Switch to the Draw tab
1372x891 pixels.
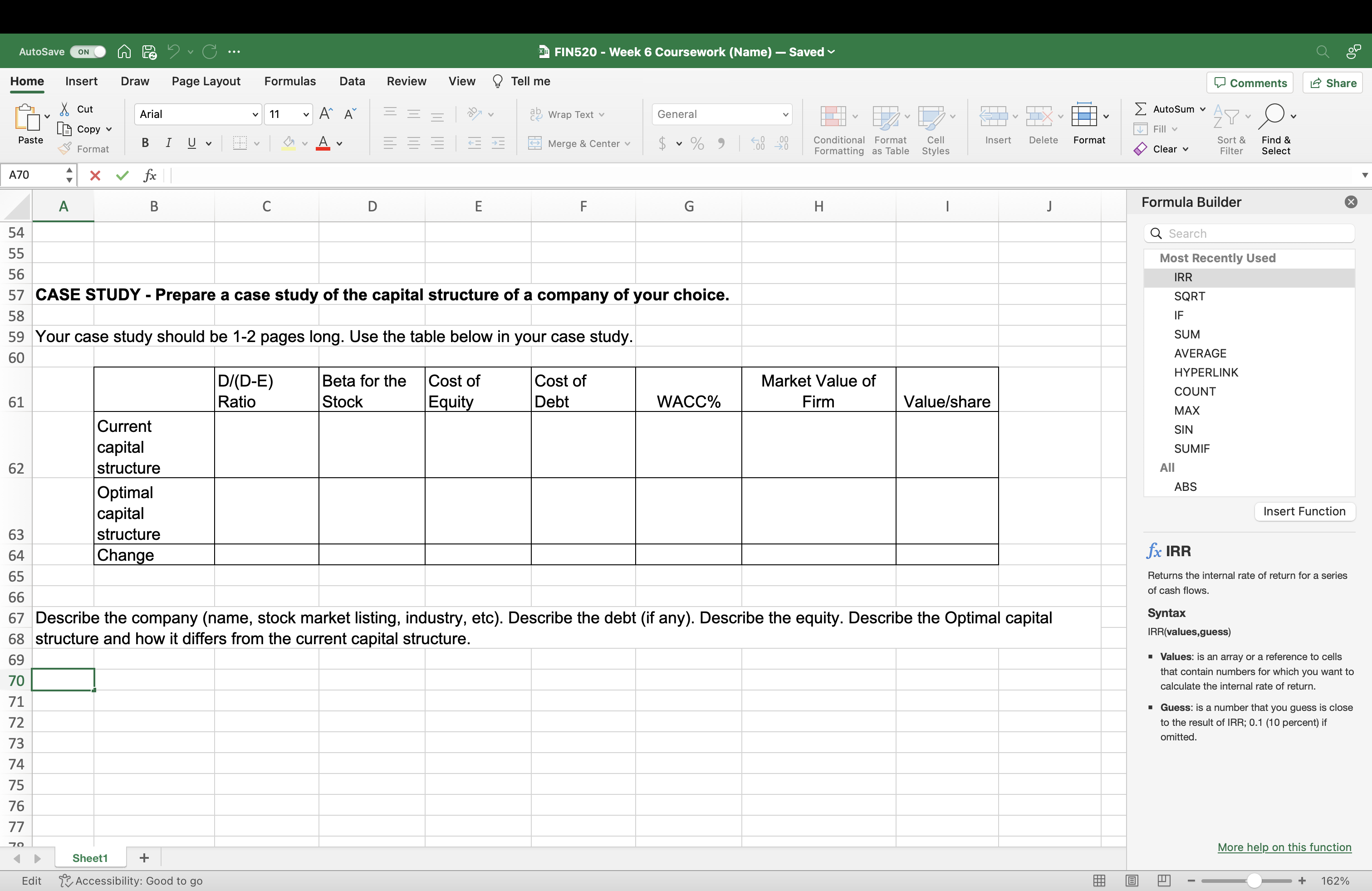click(135, 81)
